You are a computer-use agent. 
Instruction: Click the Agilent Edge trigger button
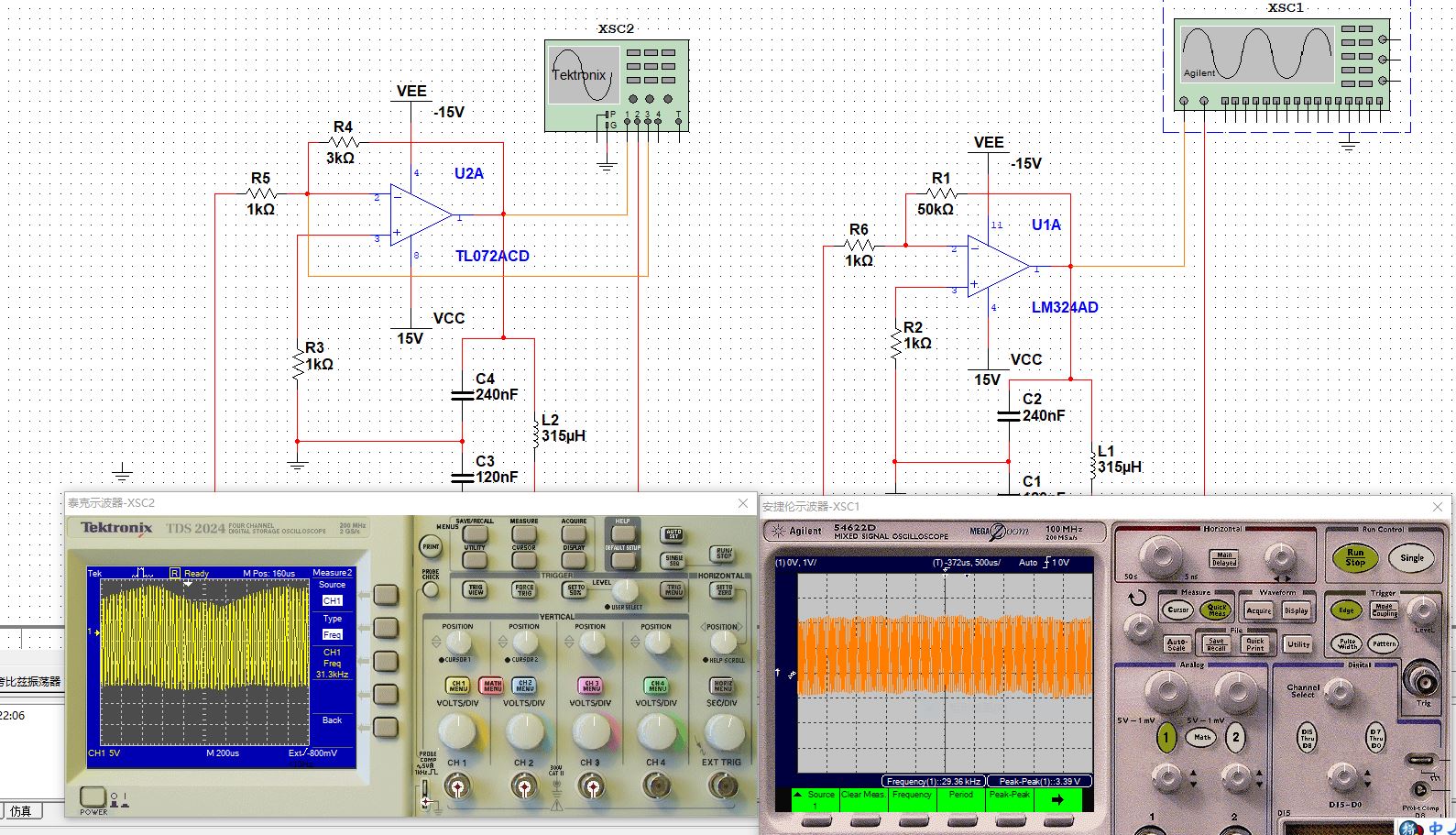(1346, 610)
